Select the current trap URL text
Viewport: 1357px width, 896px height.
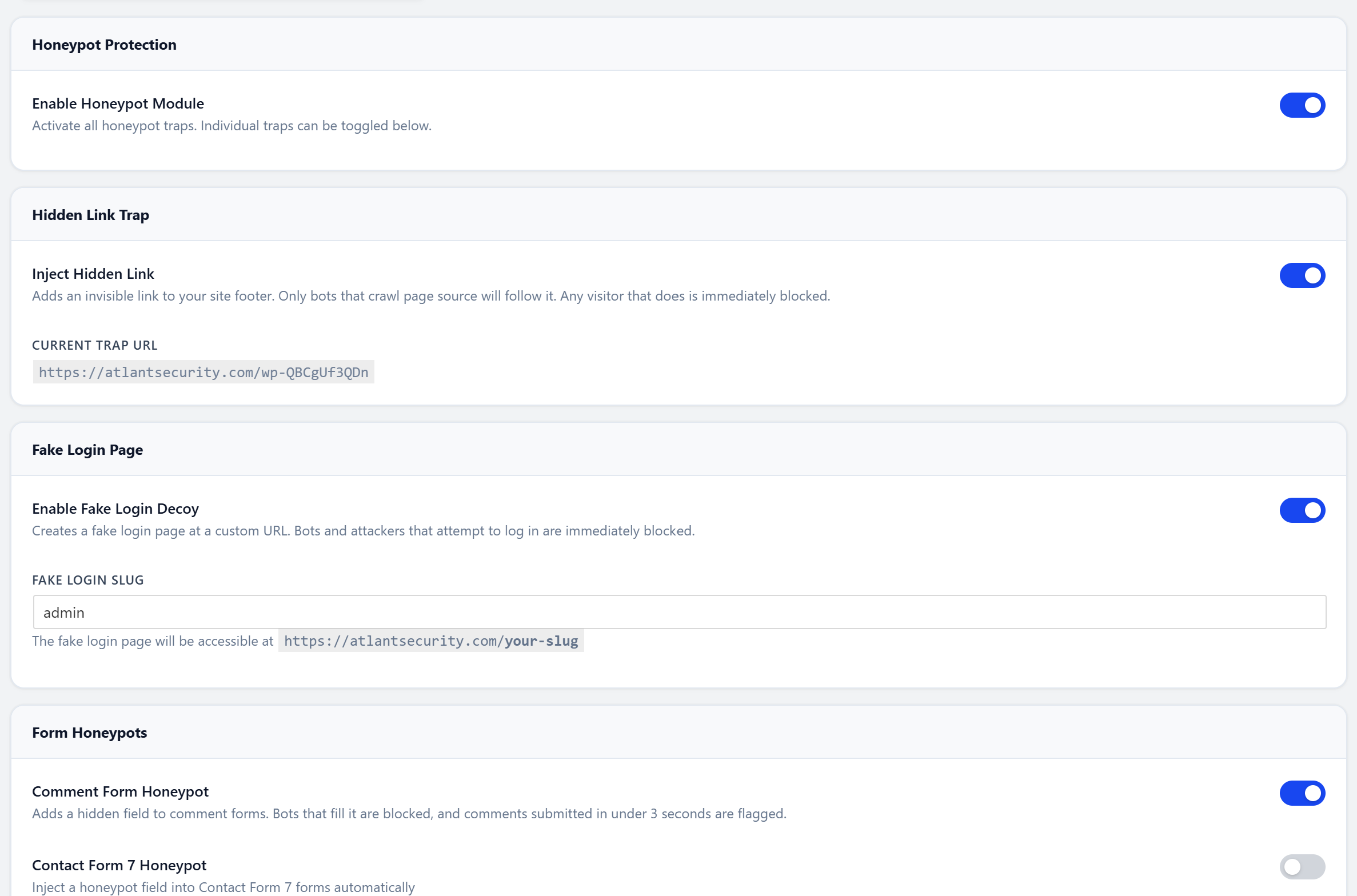point(203,372)
